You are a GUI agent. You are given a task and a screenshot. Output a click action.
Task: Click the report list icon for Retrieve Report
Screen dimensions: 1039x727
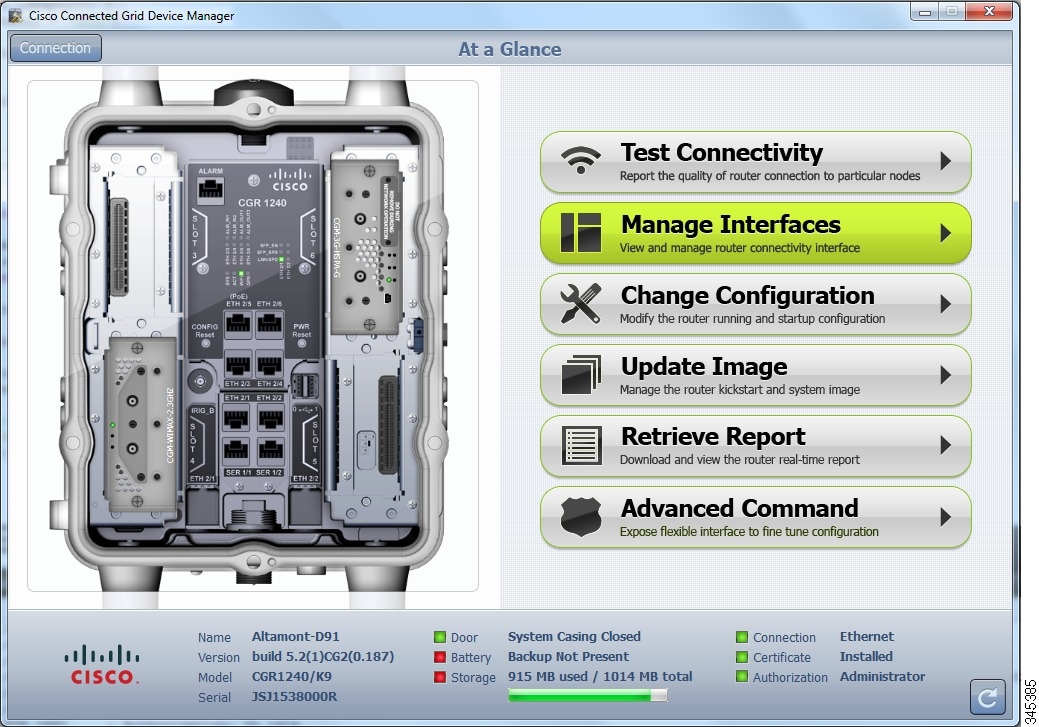581,445
